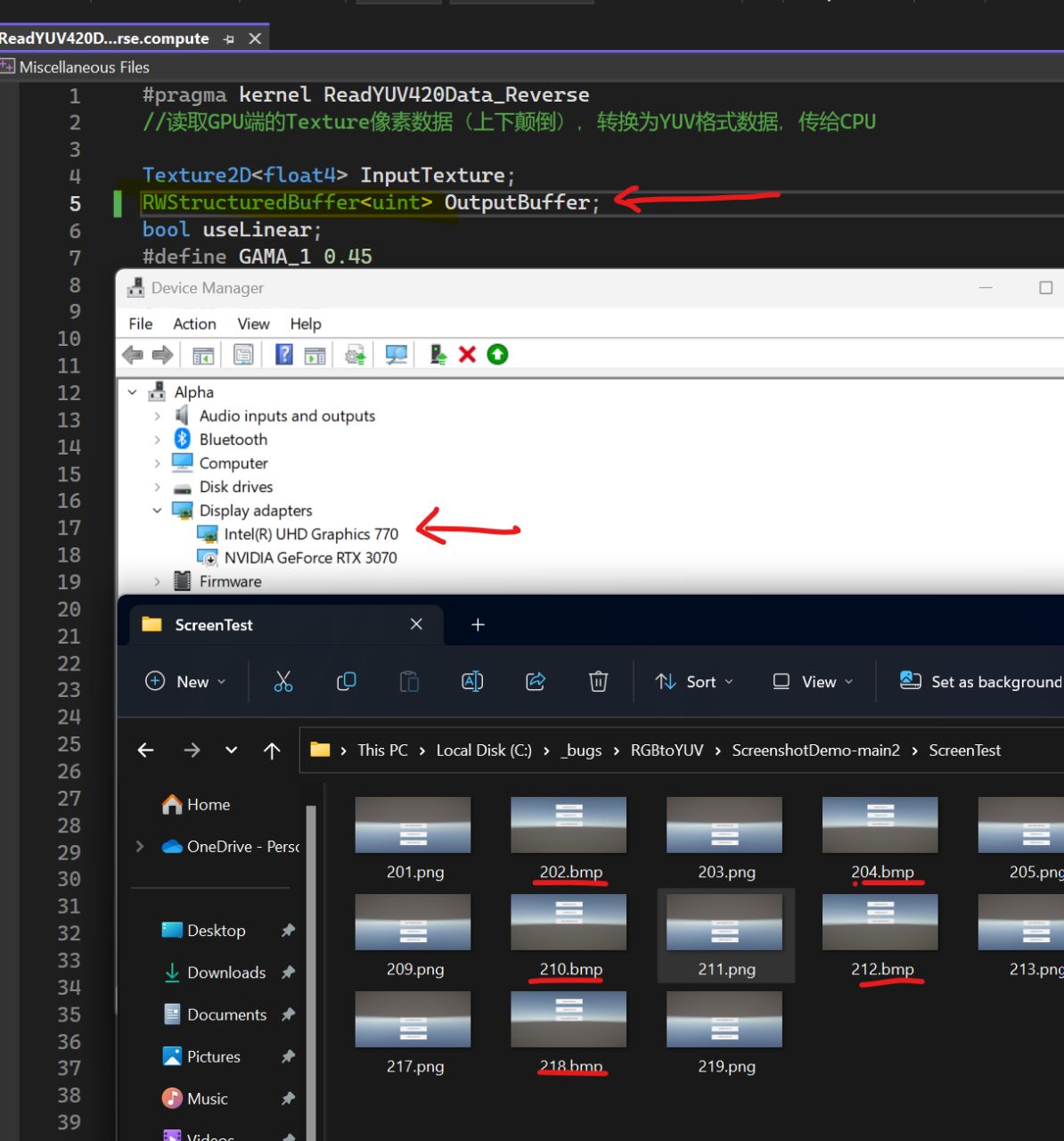The width and height of the screenshot is (1064, 1141).
Task: Click the green Update driver arrow icon
Action: click(x=497, y=355)
